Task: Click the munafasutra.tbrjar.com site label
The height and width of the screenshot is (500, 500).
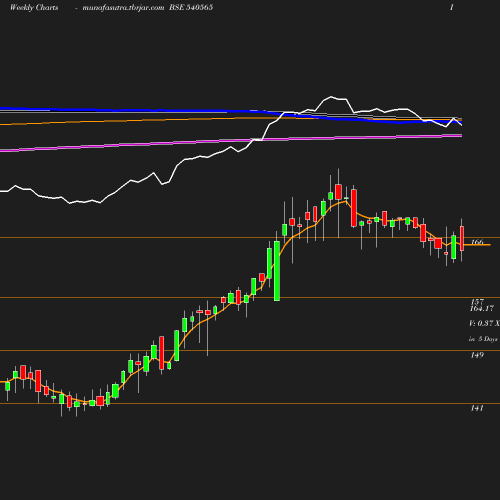Action: pos(123,8)
